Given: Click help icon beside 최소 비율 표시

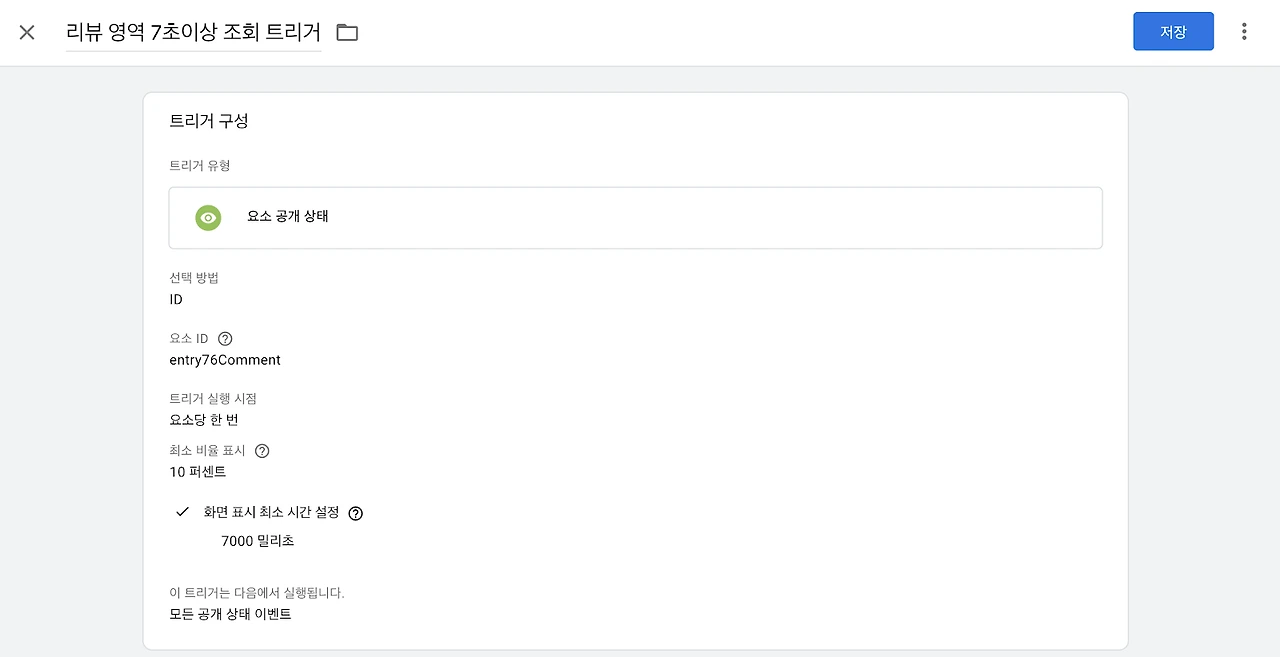Looking at the screenshot, I should (262, 451).
